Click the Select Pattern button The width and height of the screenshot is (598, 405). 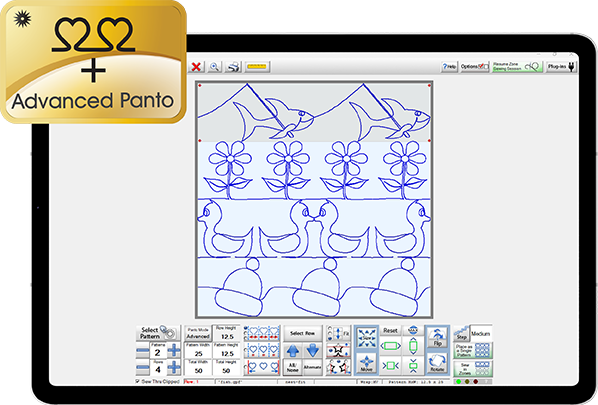coord(158,333)
